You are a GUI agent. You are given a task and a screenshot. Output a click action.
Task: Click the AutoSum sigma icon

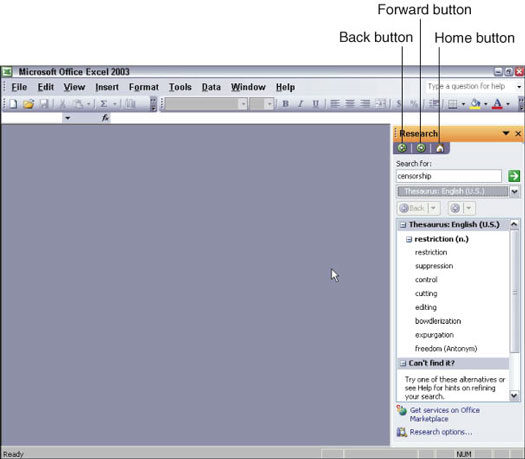pyautogui.click(x=104, y=104)
